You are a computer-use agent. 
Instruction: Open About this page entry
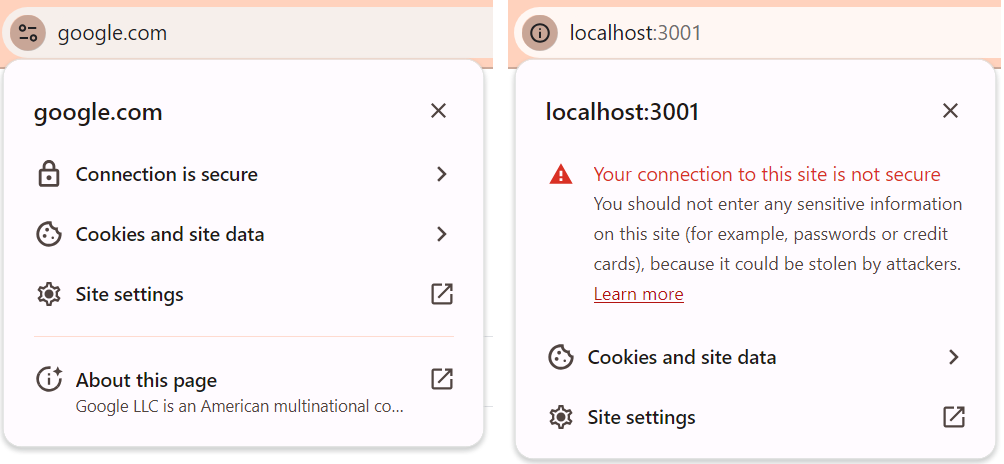tap(243, 390)
